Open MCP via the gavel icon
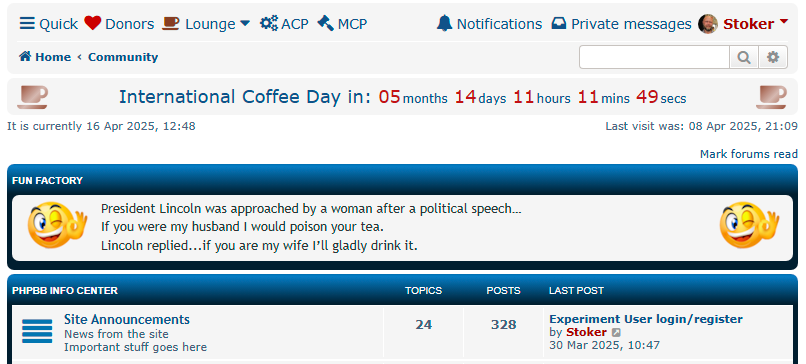806x364 pixels. (325, 23)
